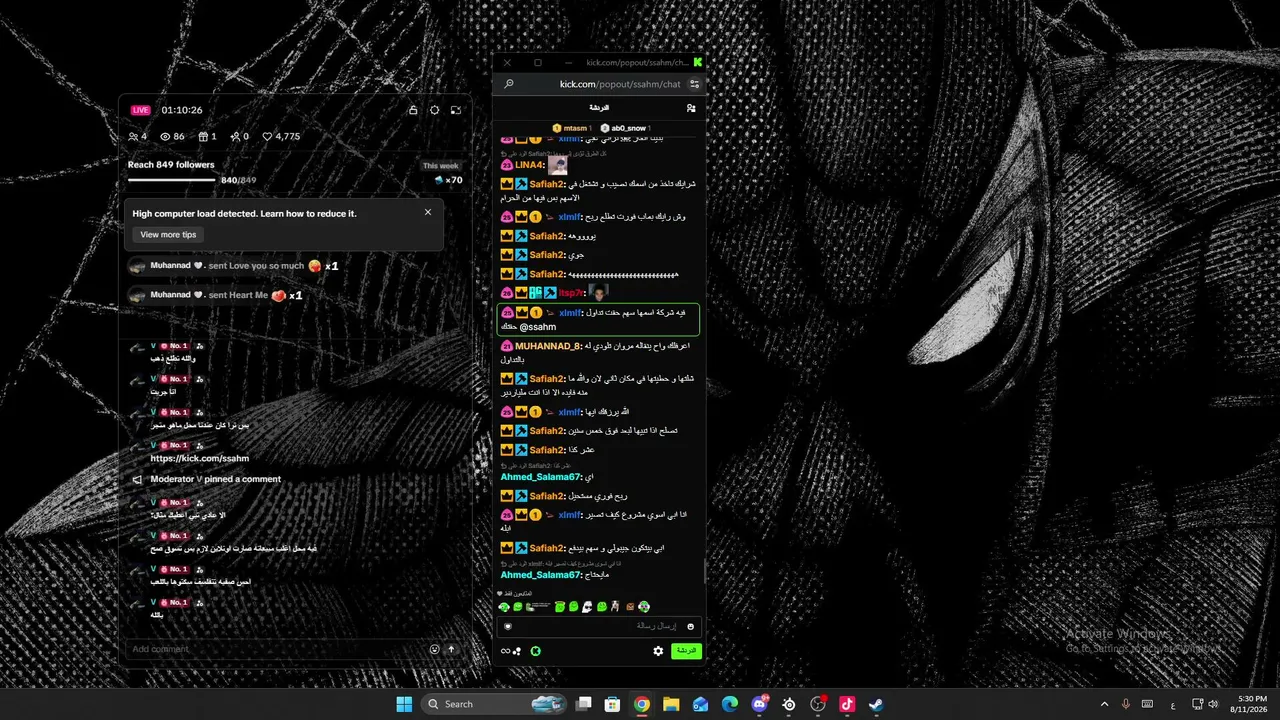Show hidden system tray icons chevron
1280x720 pixels.
pyautogui.click(x=1104, y=704)
